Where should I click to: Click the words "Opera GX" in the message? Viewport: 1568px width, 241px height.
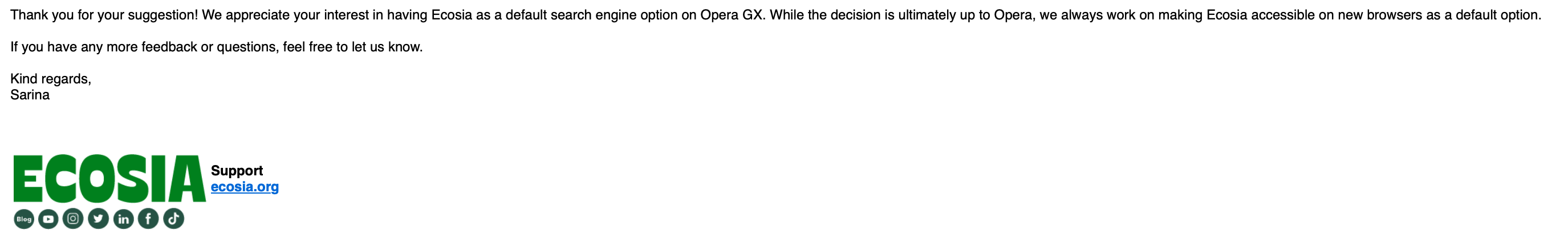coord(731,15)
